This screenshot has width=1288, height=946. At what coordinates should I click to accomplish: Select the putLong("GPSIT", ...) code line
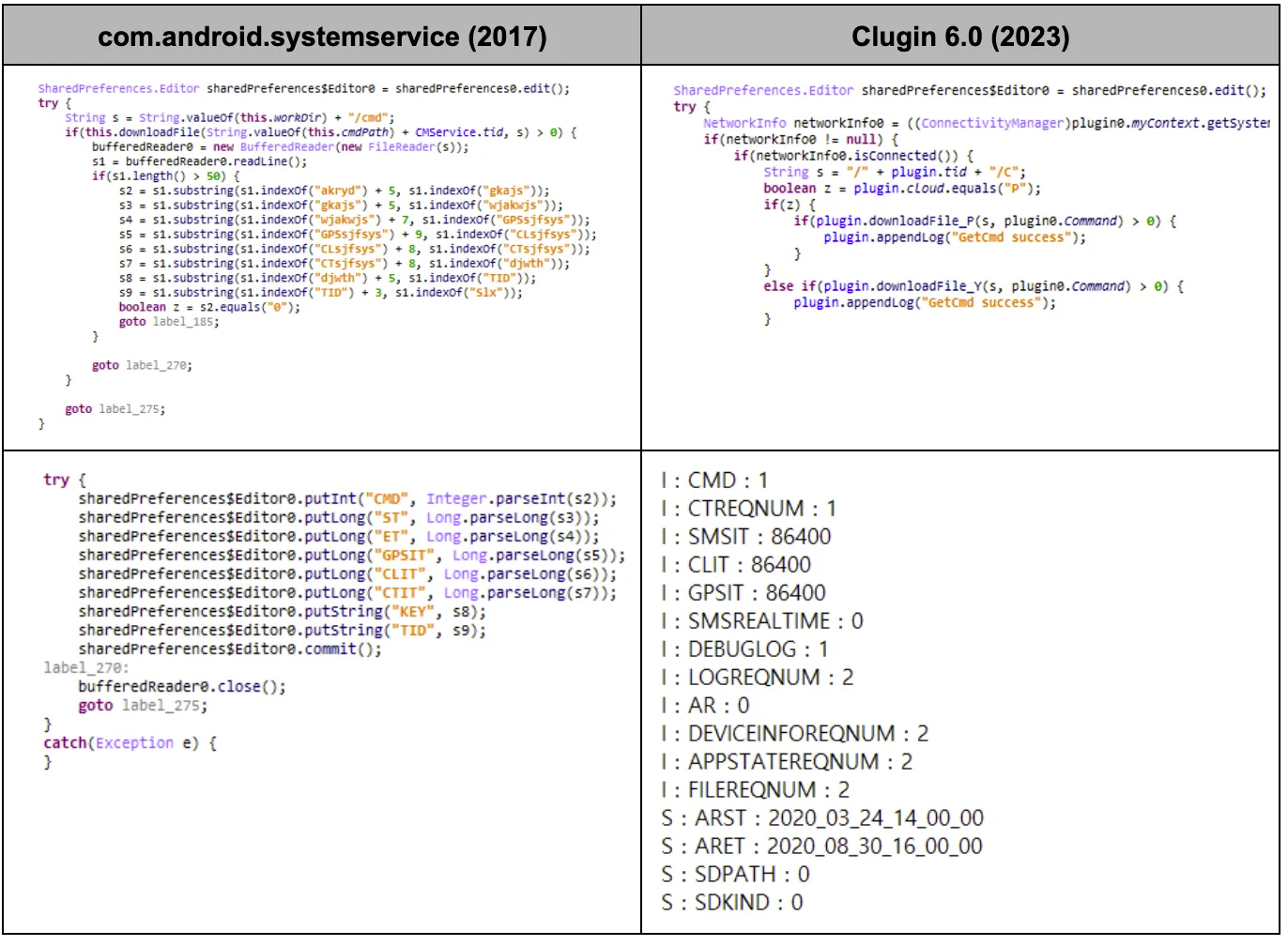(351, 556)
